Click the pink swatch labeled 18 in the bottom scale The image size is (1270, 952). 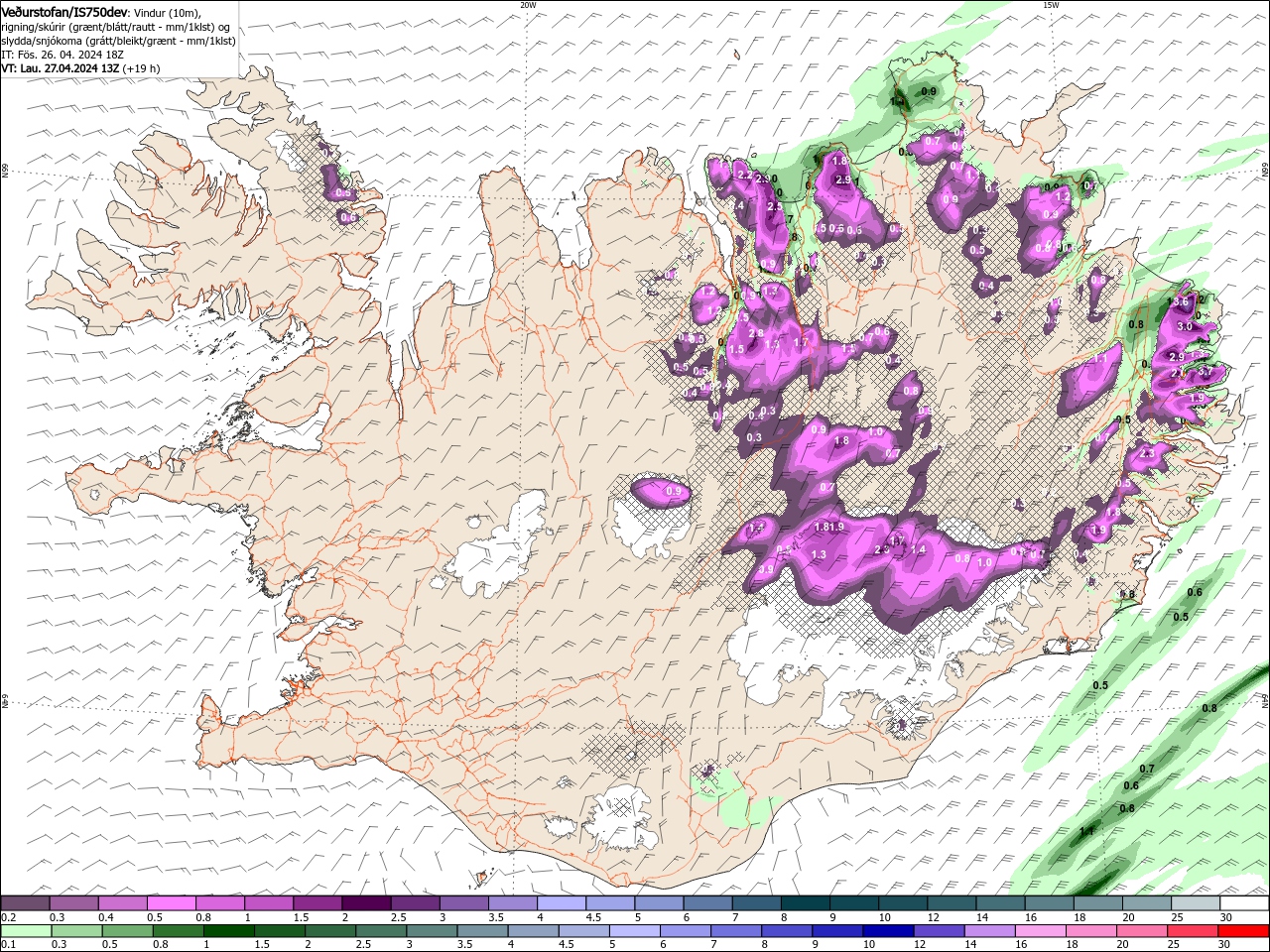tap(1092, 931)
